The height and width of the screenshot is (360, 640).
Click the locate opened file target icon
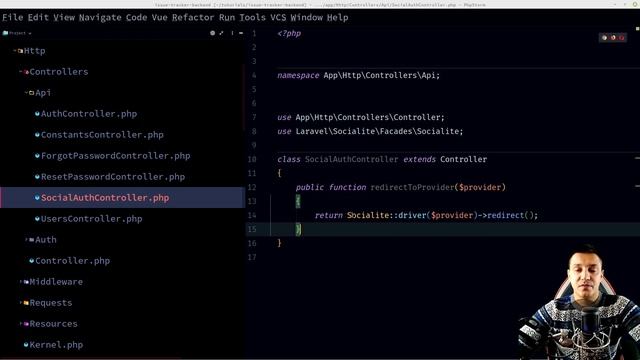point(212,33)
